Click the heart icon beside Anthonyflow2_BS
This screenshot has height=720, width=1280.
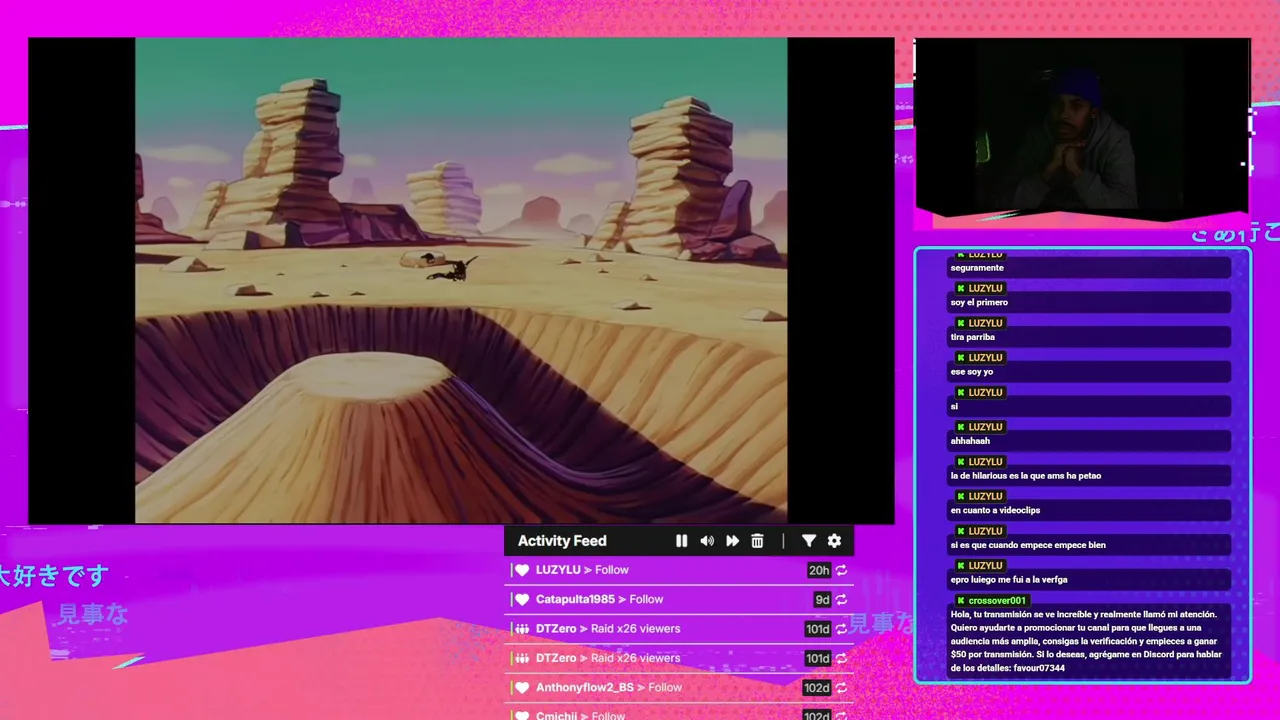[x=522, y=688]
